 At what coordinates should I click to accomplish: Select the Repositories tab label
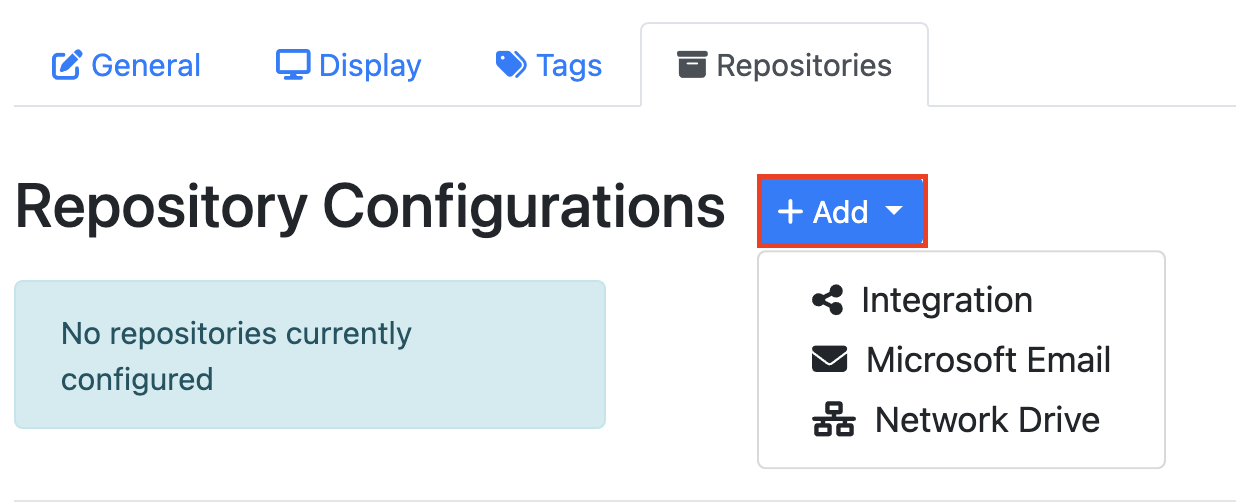[804, 66]
